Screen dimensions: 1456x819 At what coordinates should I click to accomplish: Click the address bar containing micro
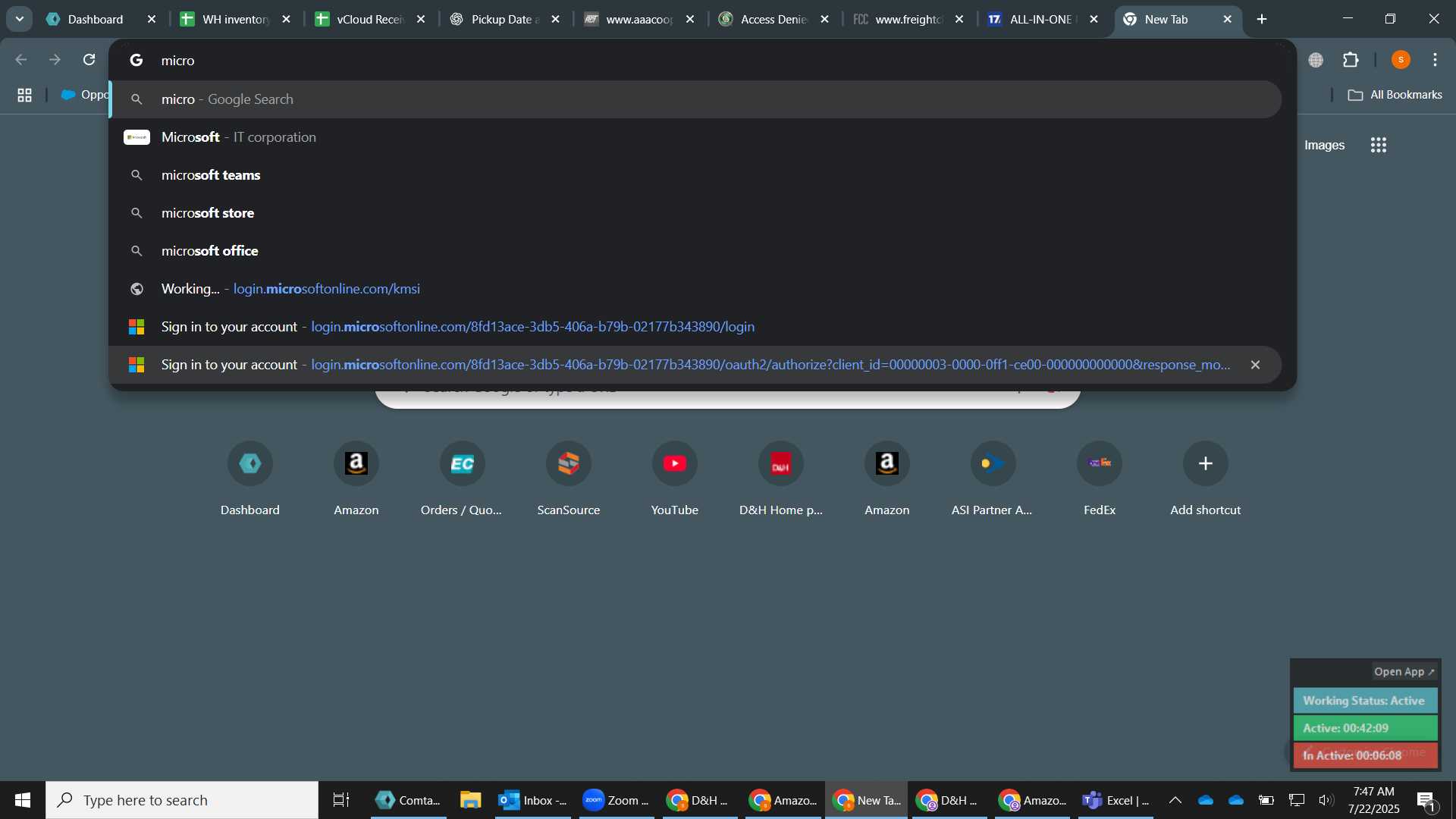[701, 60]
